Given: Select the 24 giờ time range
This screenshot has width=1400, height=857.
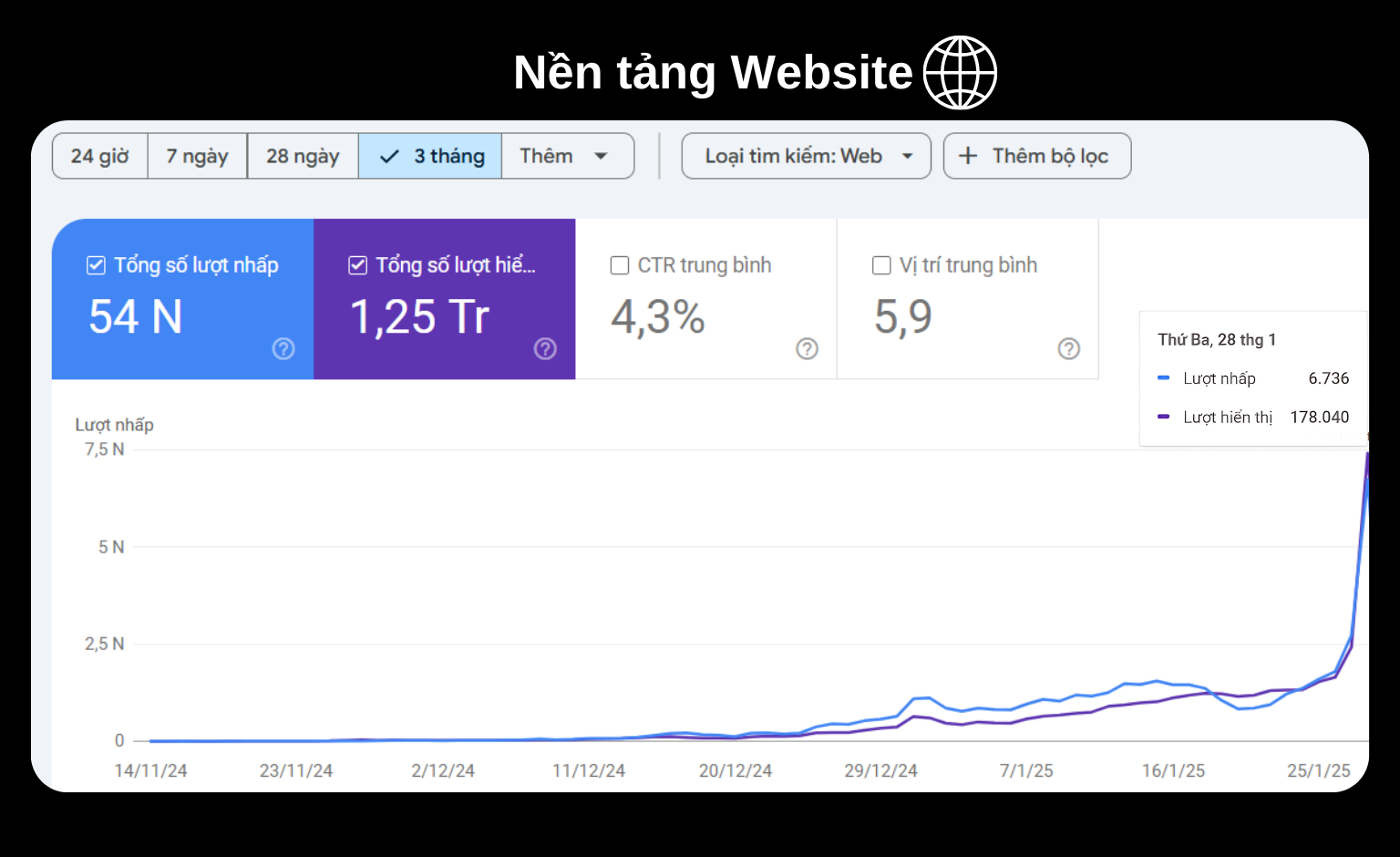Looking at the screenshot, I should pos(100,156).
